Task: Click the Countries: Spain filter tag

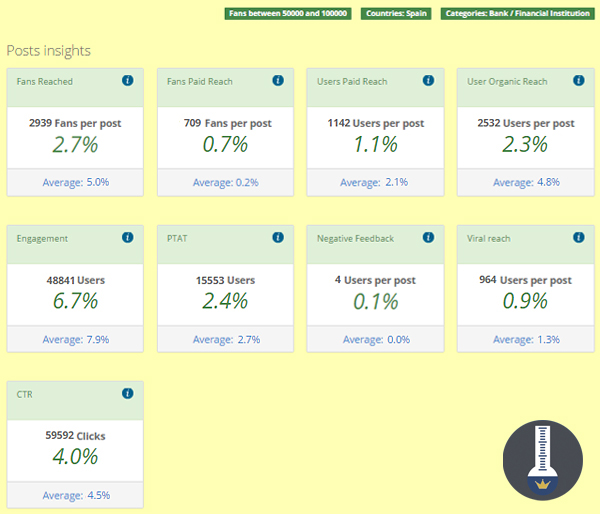Action: (398, 14)
